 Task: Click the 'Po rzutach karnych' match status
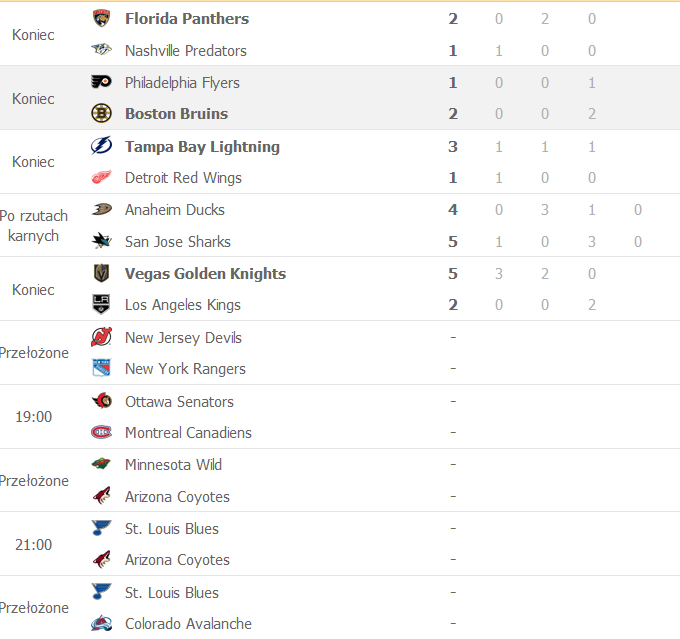tap(34, 226)
